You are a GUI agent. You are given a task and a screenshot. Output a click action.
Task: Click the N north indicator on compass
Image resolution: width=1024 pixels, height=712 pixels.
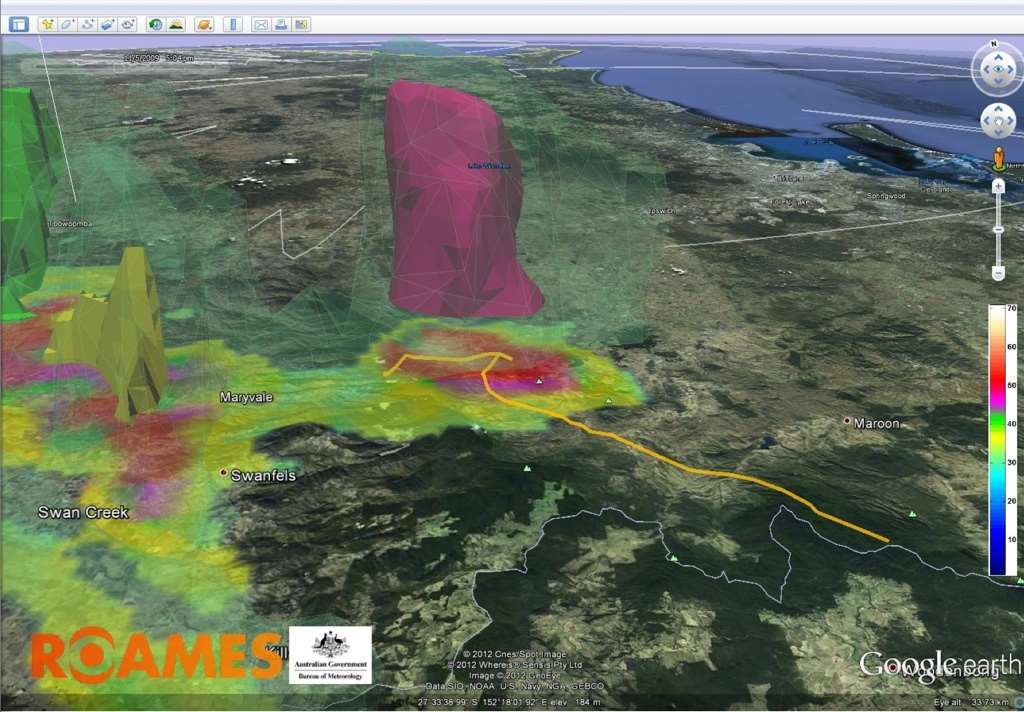point(995,44)
